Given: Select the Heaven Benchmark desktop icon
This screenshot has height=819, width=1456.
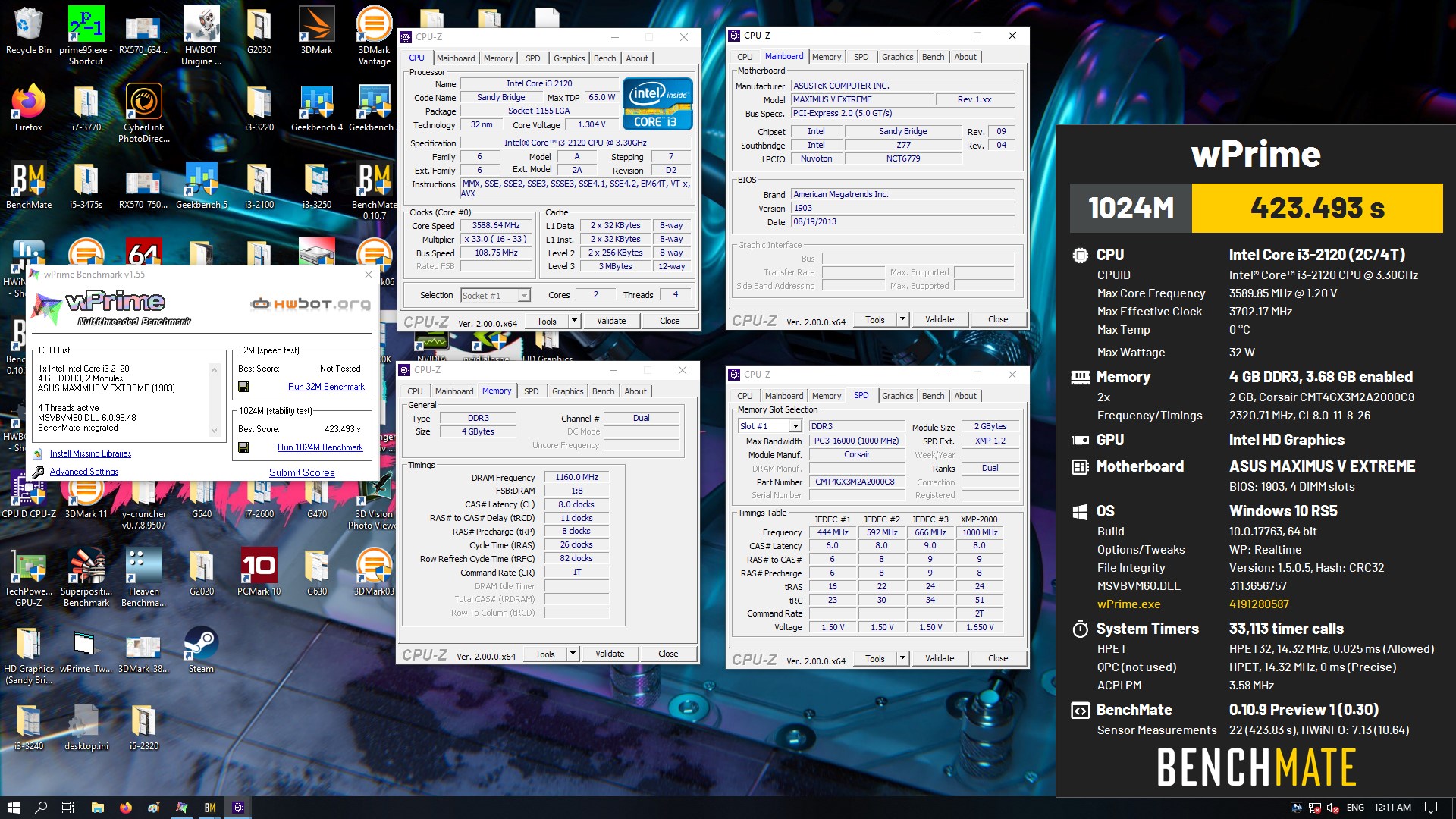Looking at the screenshot, I should [144, 578].
